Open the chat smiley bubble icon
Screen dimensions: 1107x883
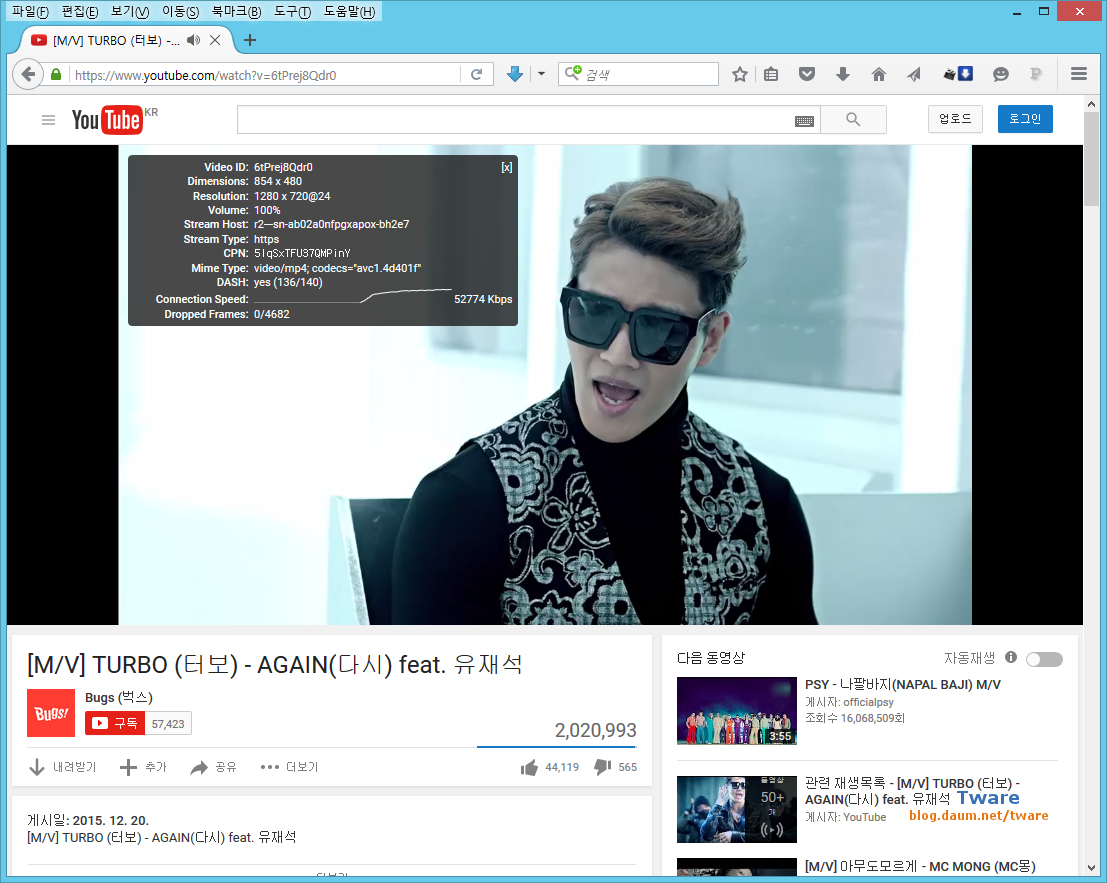1000,74
